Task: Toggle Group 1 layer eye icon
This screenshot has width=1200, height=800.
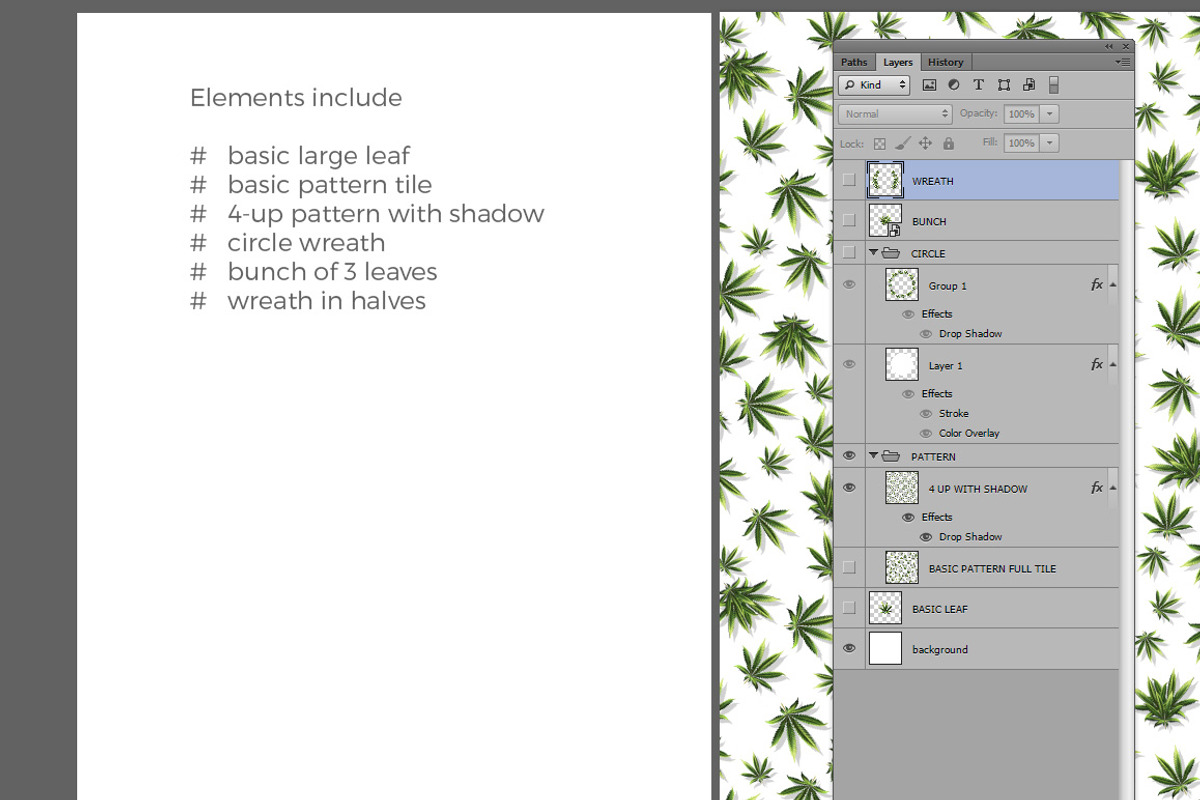Action: click(x=849, y=285)
